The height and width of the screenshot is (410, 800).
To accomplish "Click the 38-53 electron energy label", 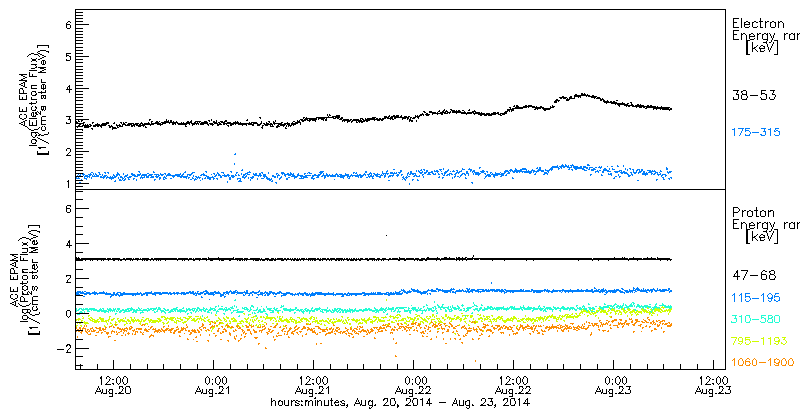I will tap(754, 95).
